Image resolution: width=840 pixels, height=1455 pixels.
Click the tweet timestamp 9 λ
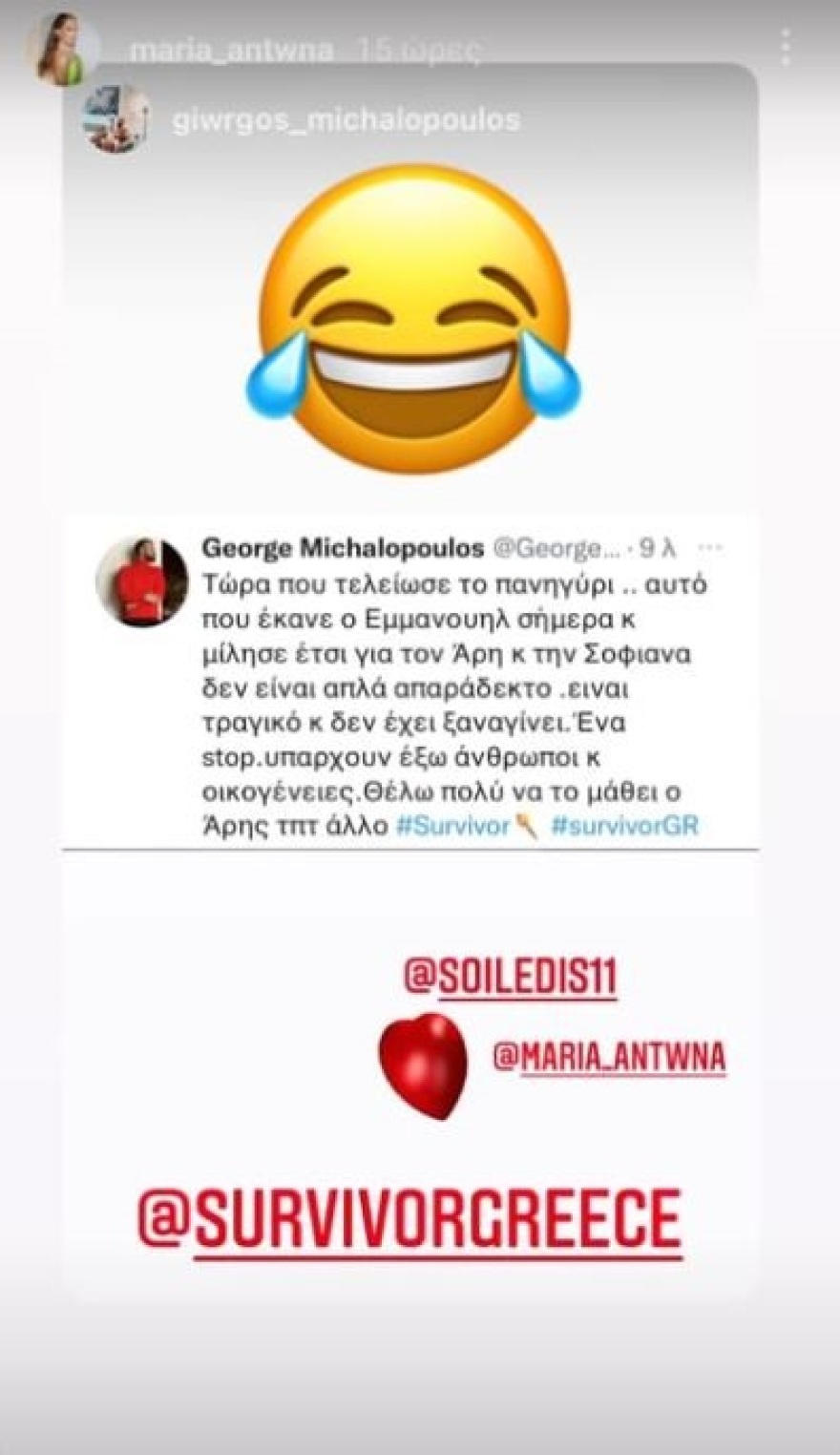[x=658, y=549]
